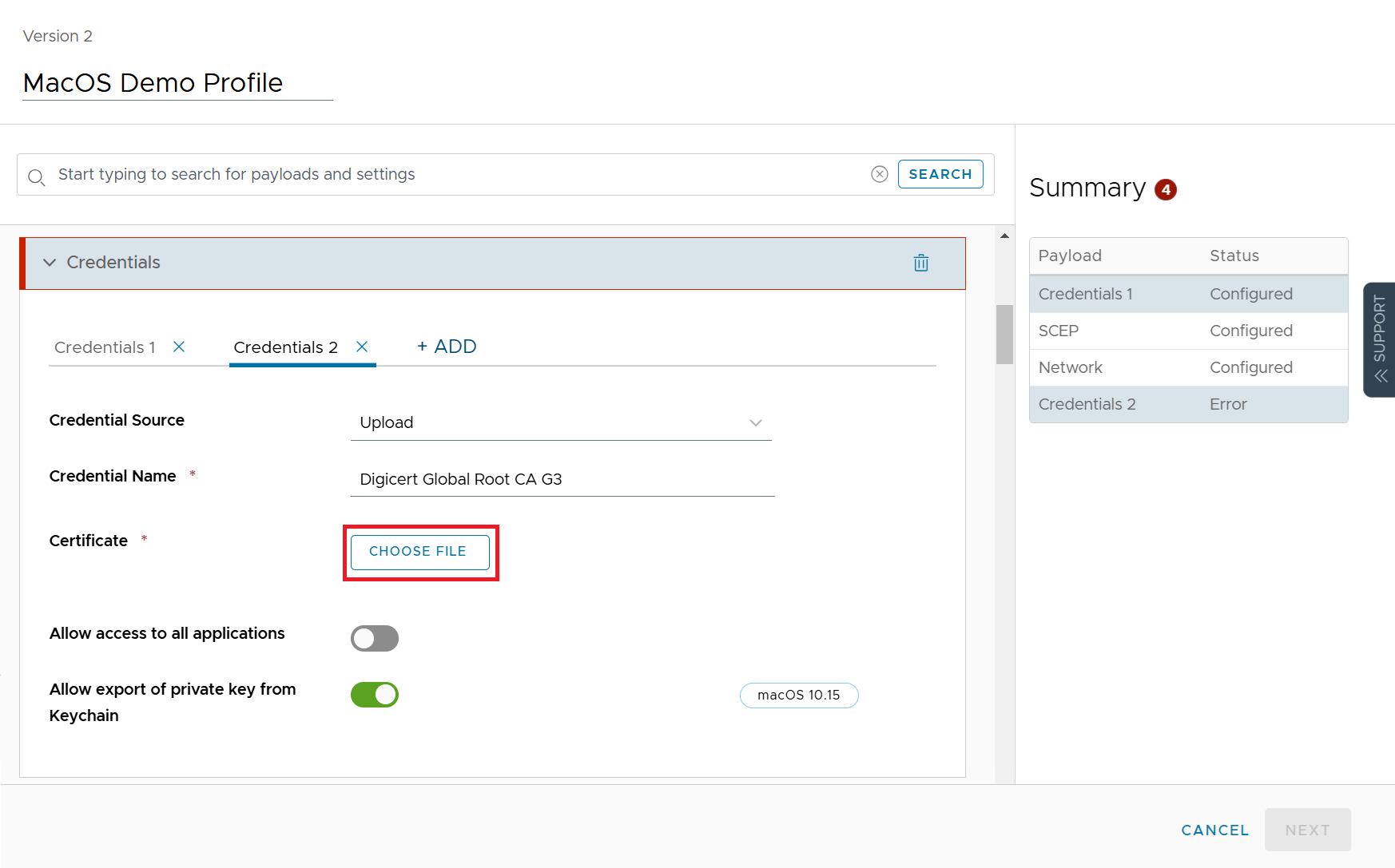The image size is (1395, 868).
Task: Open the Credential Source dropdown
Action: pyautogui.click(x=561, y=422)
